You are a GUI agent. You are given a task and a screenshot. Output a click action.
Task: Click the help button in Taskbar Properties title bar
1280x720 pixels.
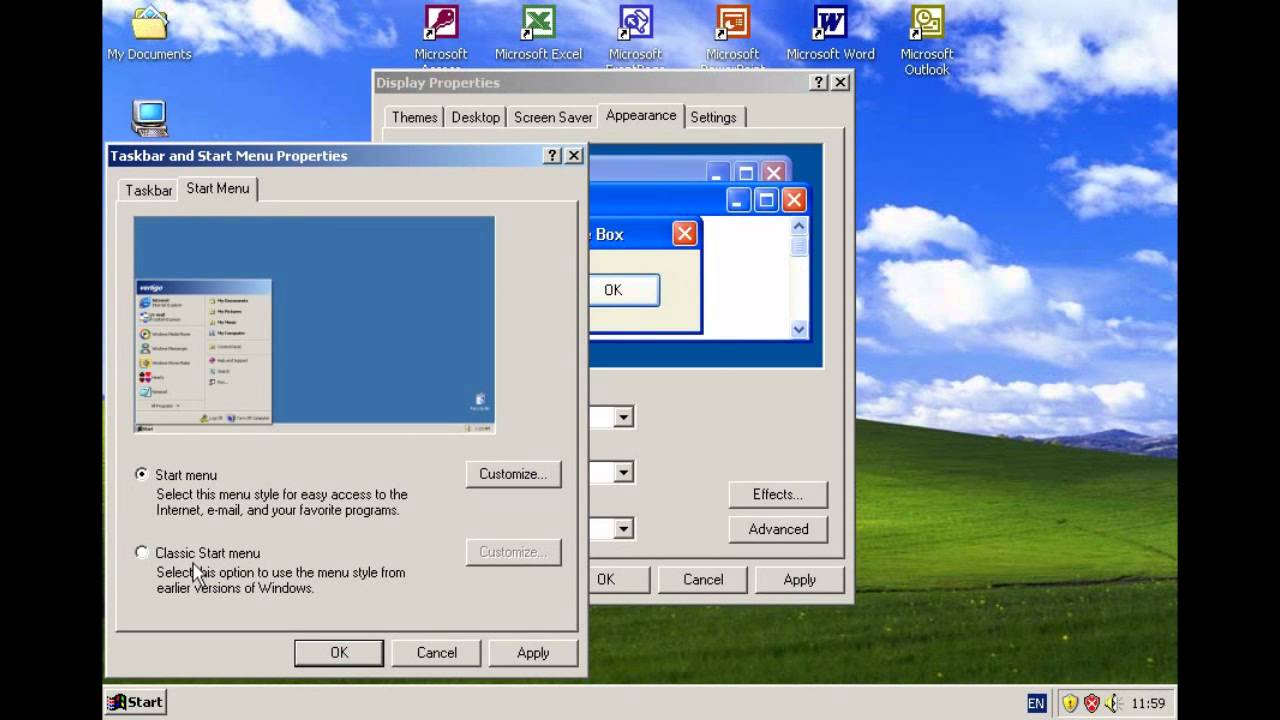coord(552,156)
